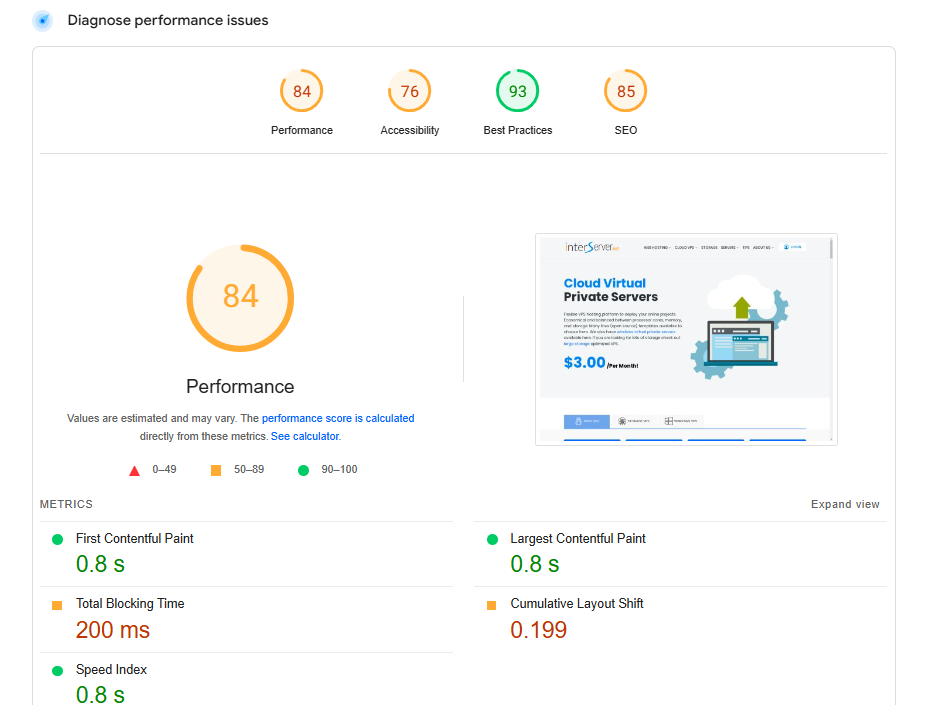Click the 90–100 score range label

tap(339, 469)
